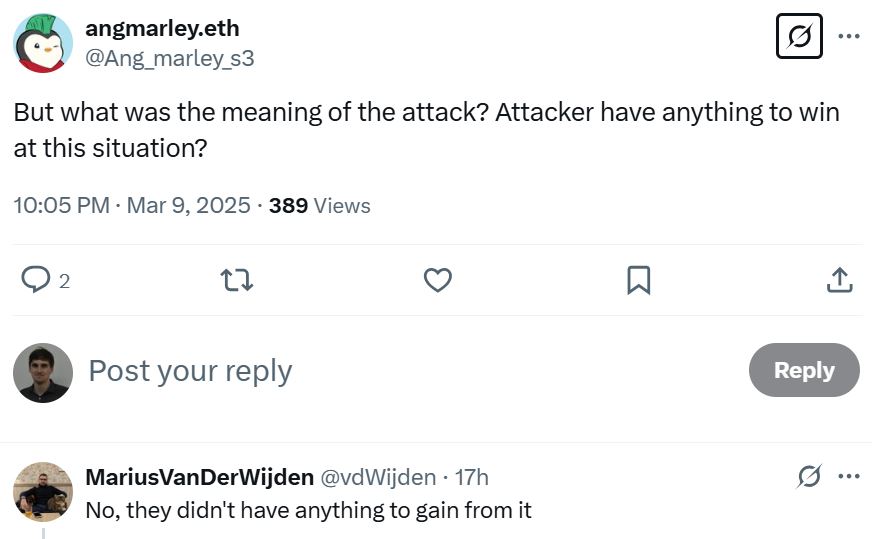The height and width of the screenshot is (539, 872).
Task: Open MariusVanDerWijden's profile picture
Action: (x=43, y=491)
